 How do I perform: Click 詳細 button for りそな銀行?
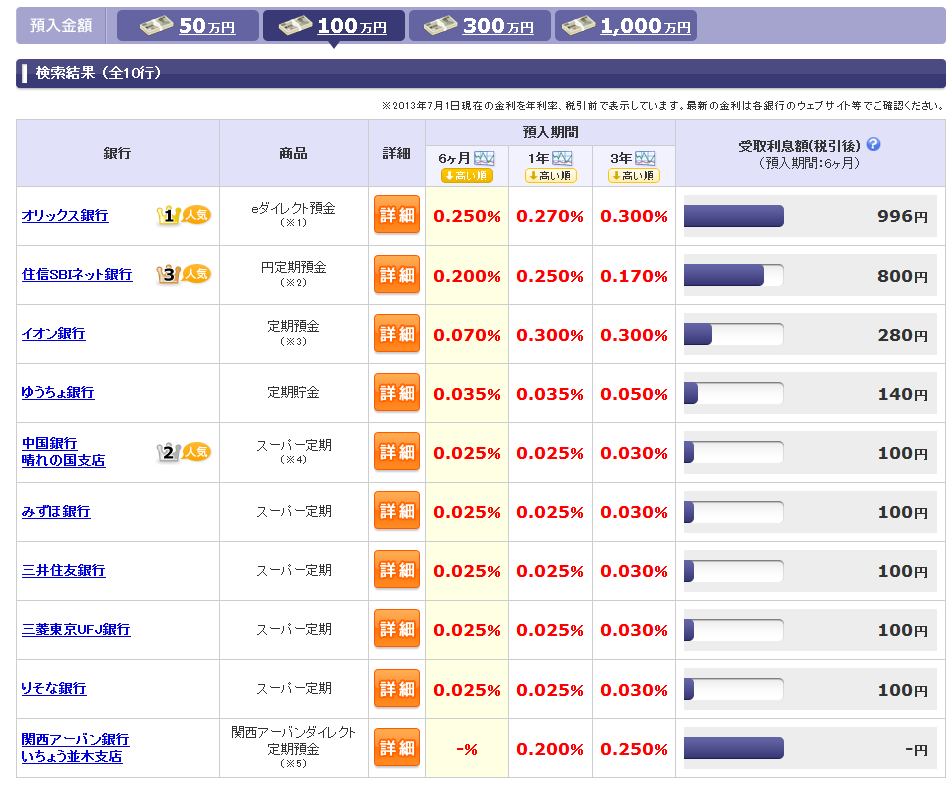pyautogui.click(x=397, y=688)
